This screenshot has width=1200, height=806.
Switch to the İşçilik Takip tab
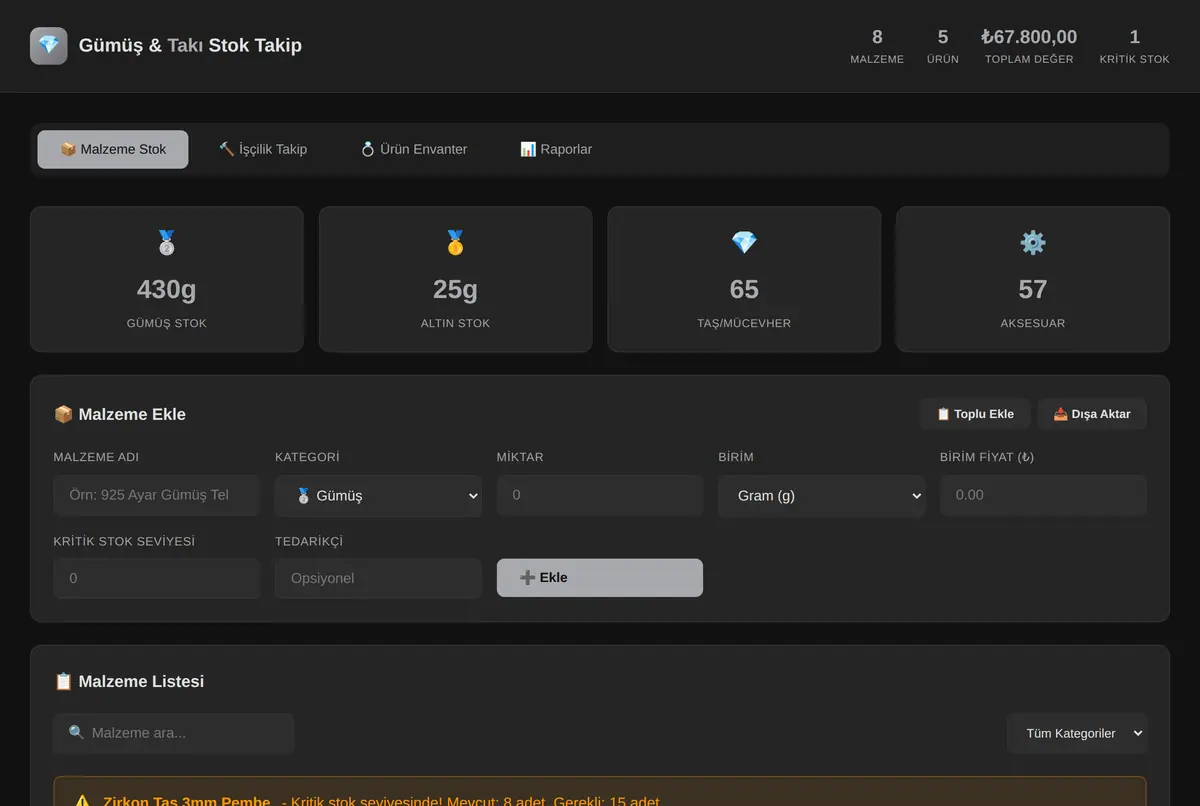[x=263, y=149]
